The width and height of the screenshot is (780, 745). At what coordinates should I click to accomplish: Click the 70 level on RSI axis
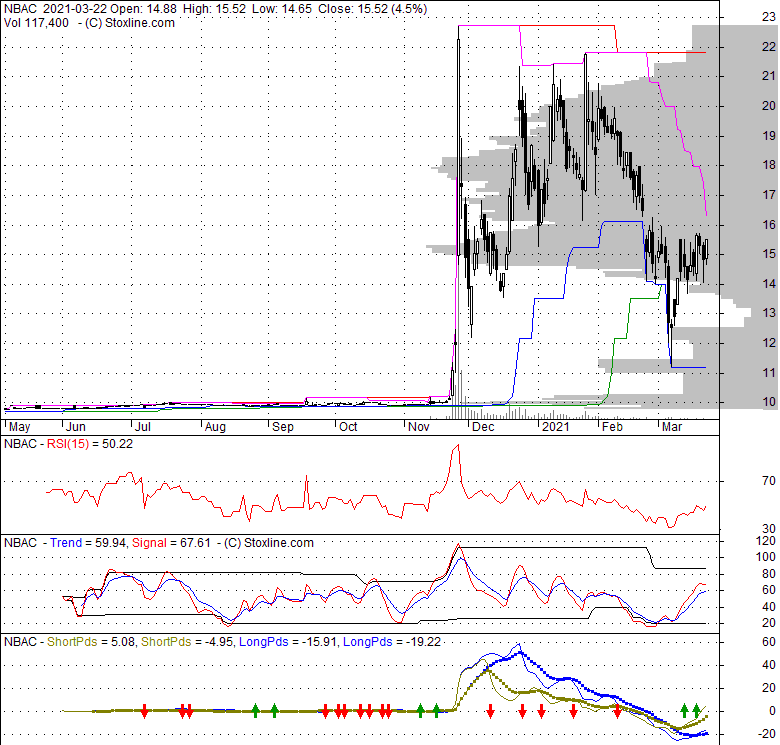click(769, 481)
